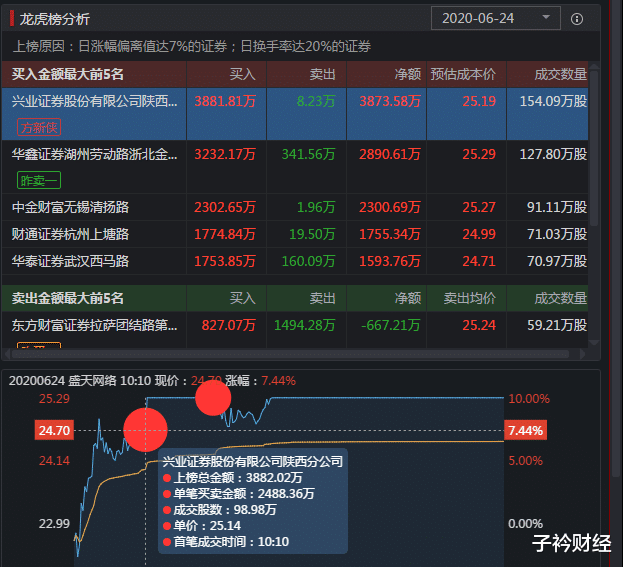This screenshot has height=567, width=623.
Task: Select the 财通证券杭州上塘路 row
Action: point(295,234)
